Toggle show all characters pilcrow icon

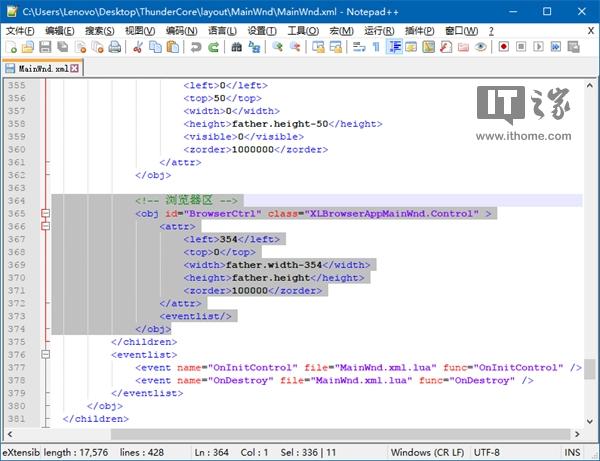(376, 47)
